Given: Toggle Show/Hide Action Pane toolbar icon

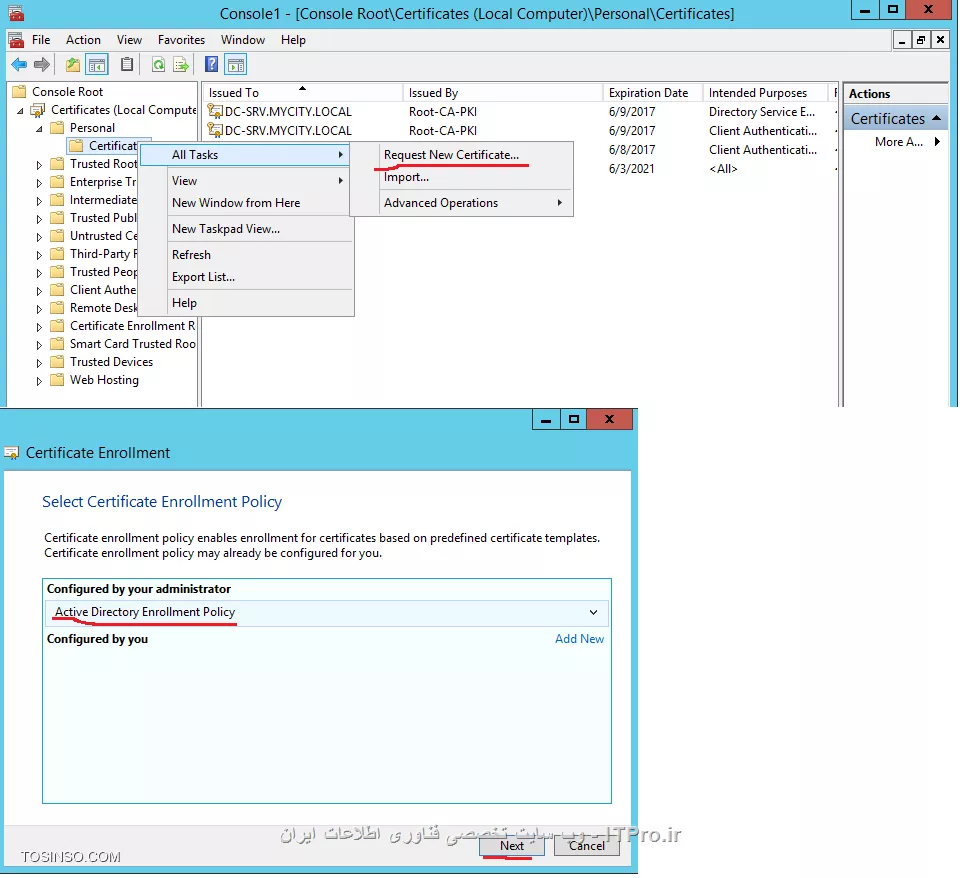Looking at the screenshot, I should click(x=236, y=64).
